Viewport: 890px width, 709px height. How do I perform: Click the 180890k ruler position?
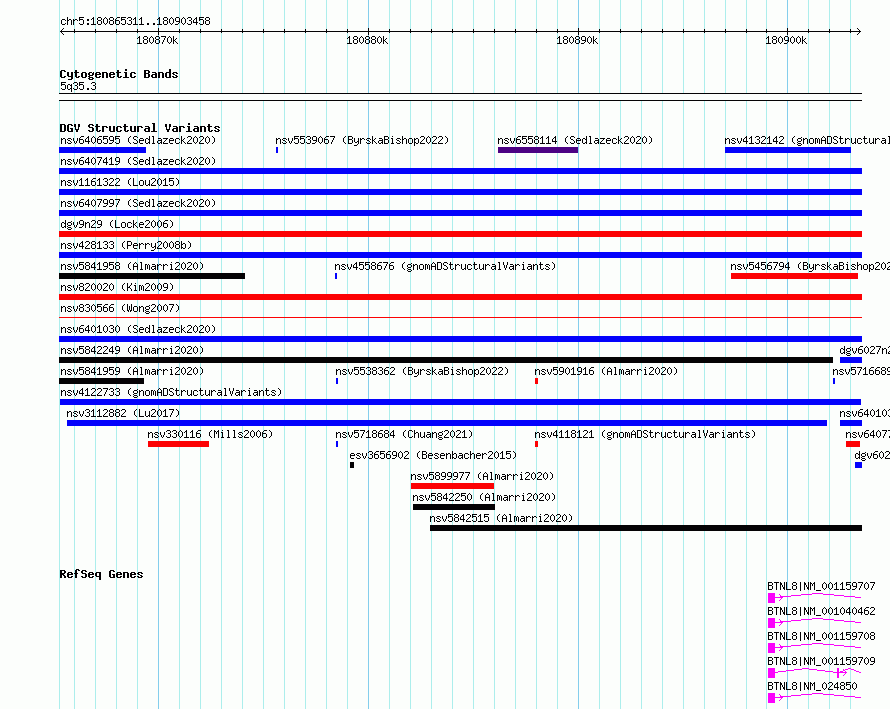pyautogui.click(x=577, y=40)
